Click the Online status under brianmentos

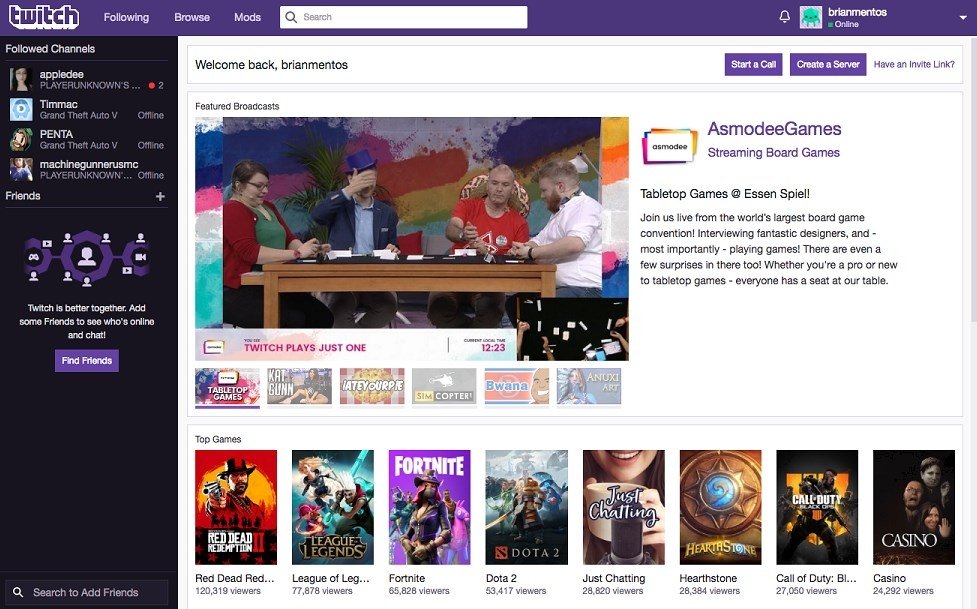pos(846,24)
